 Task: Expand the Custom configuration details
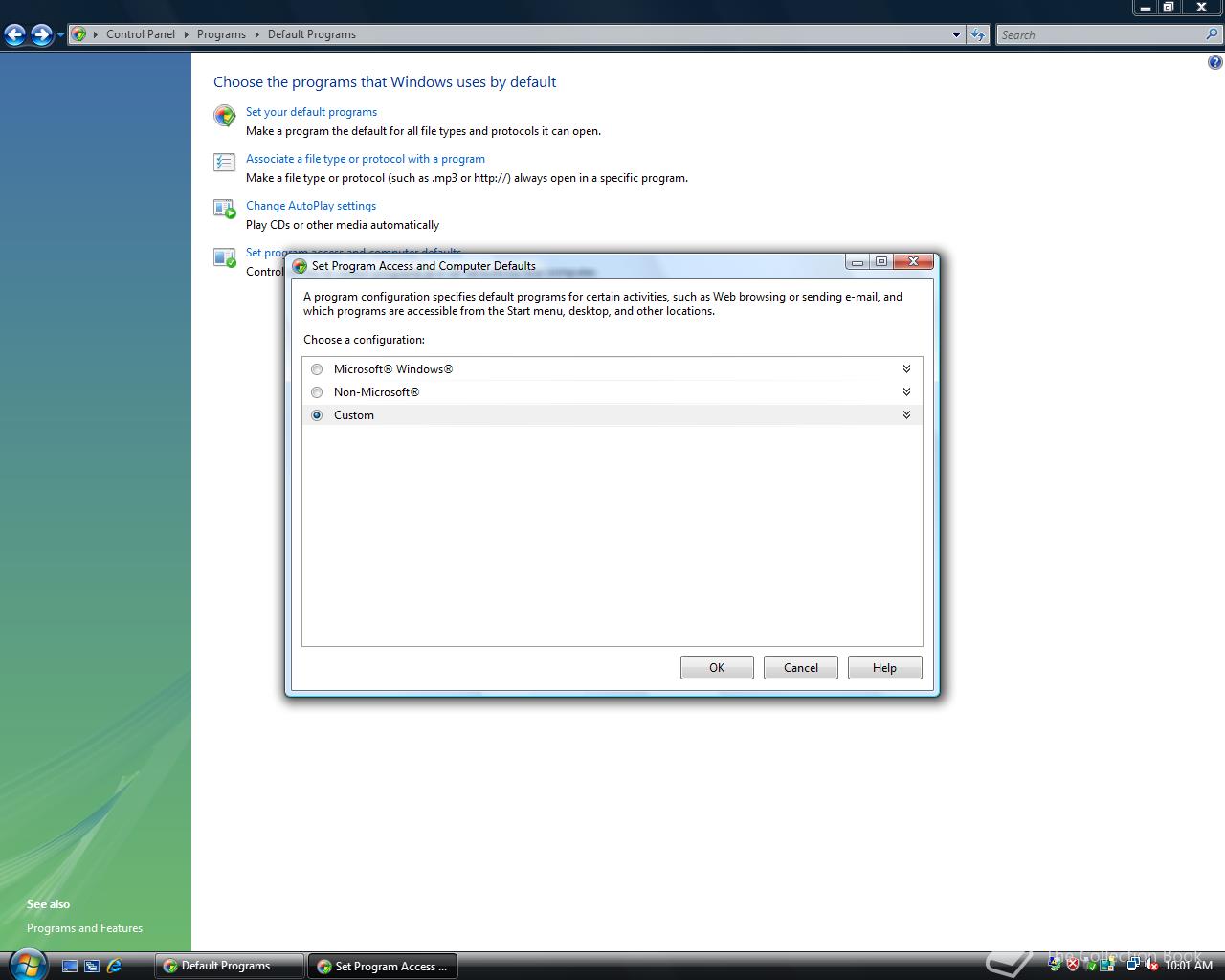906,414
